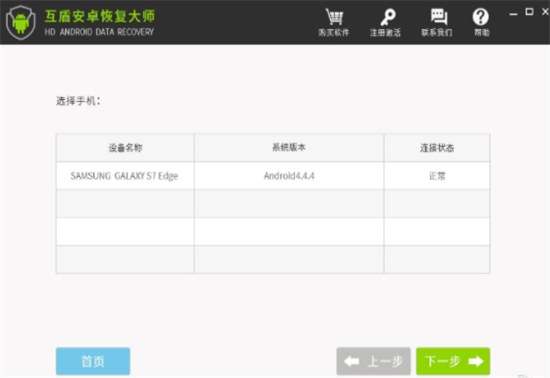Image resolution: width=550 pixels, height=378 pixels.
Task: Click the Android shield app logo
Action: point(21,22)
